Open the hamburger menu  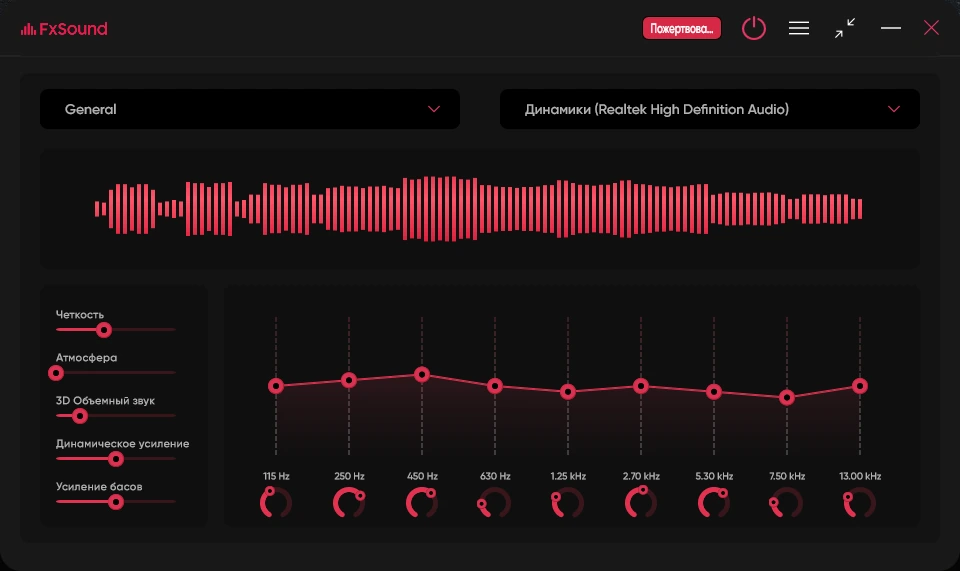click(799, 28)
